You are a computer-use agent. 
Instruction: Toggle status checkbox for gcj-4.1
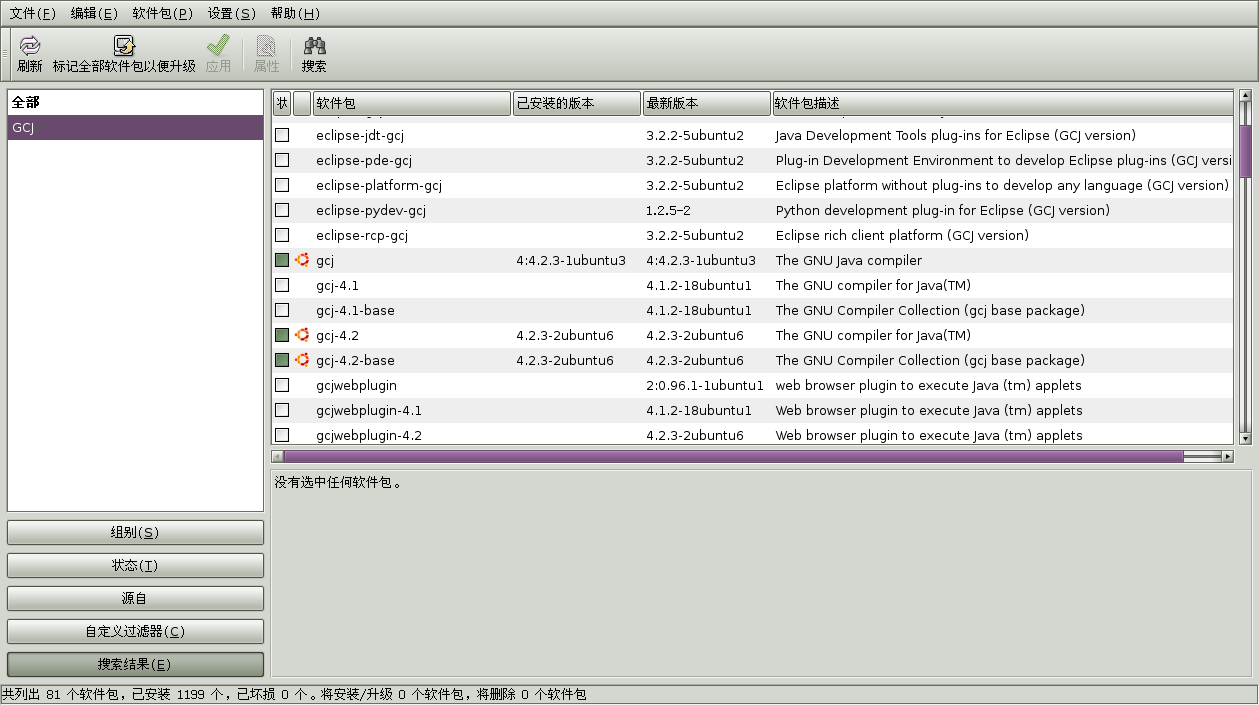coord(282,285)
